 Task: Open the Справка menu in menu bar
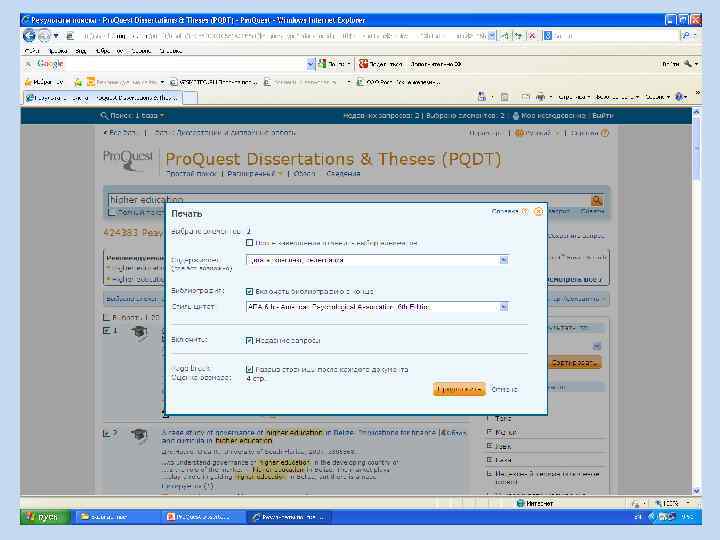pos(171,51)
